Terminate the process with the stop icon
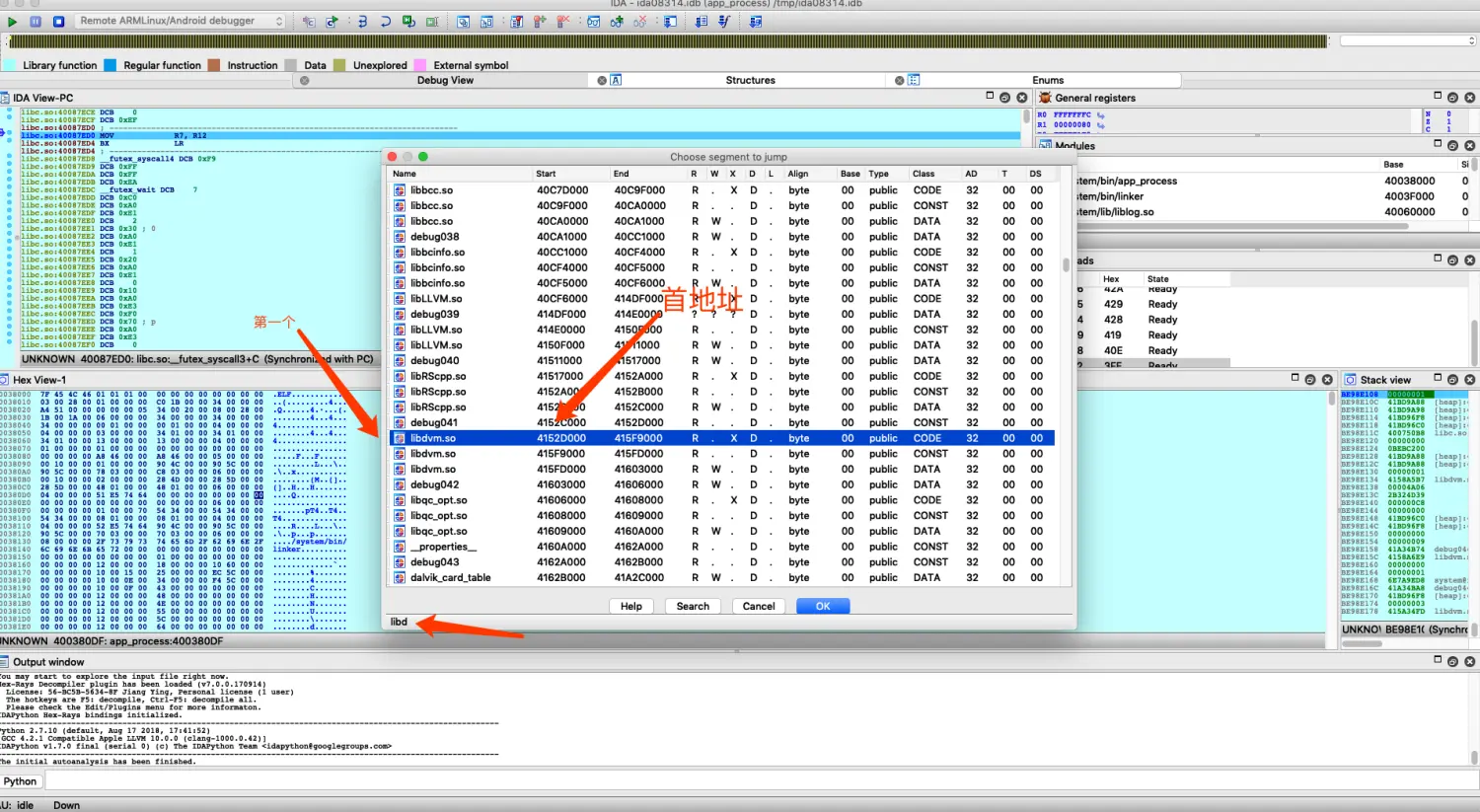Screen dimensions: 1480x812 point(58,21)
